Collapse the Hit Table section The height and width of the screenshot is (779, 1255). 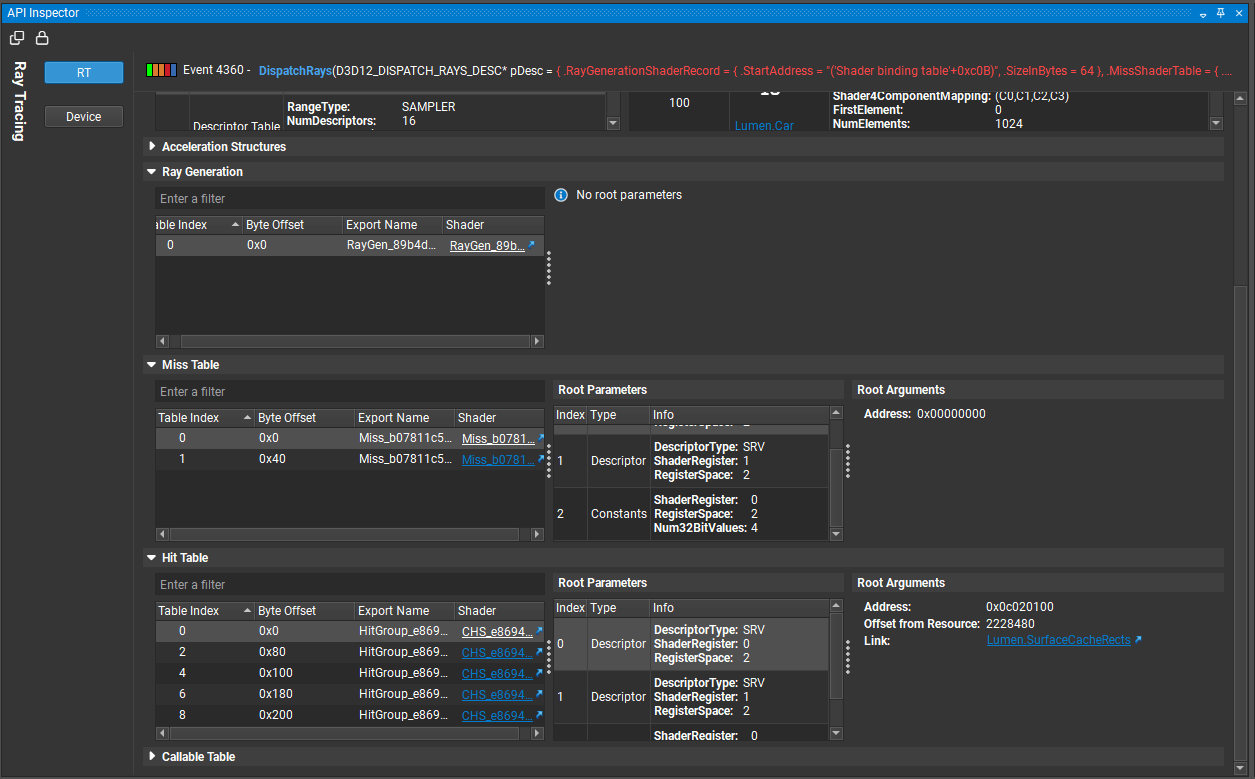152,558
